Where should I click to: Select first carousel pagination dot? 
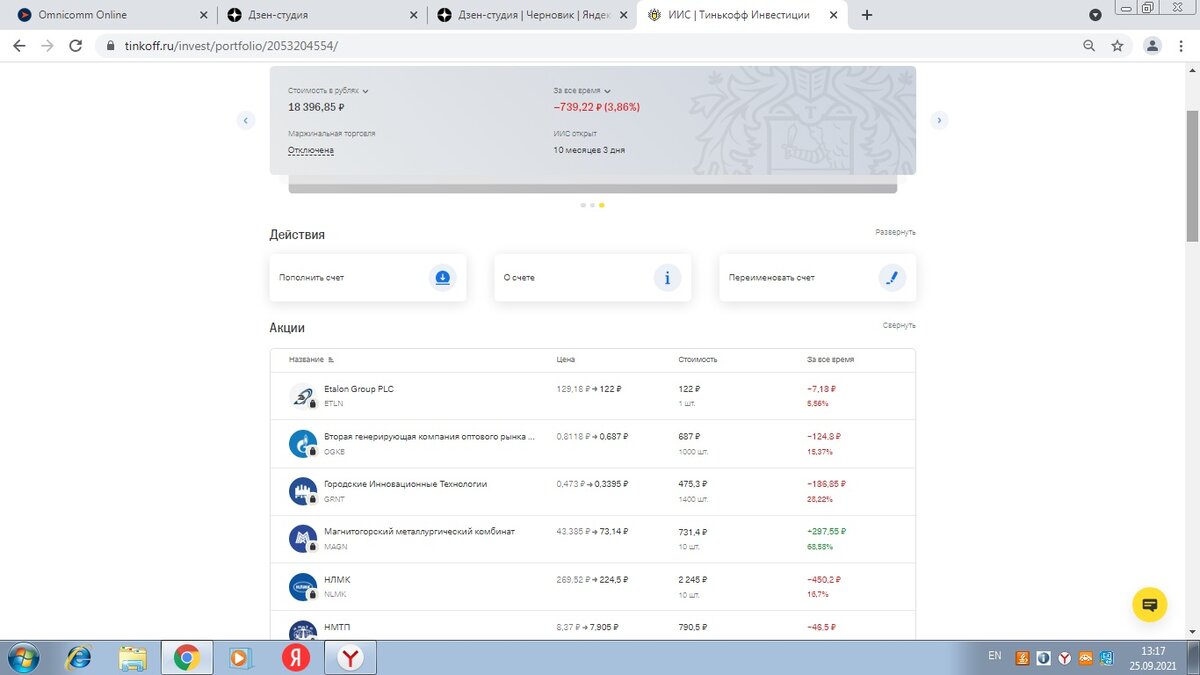pyautogui.click(x=583, y=205)
